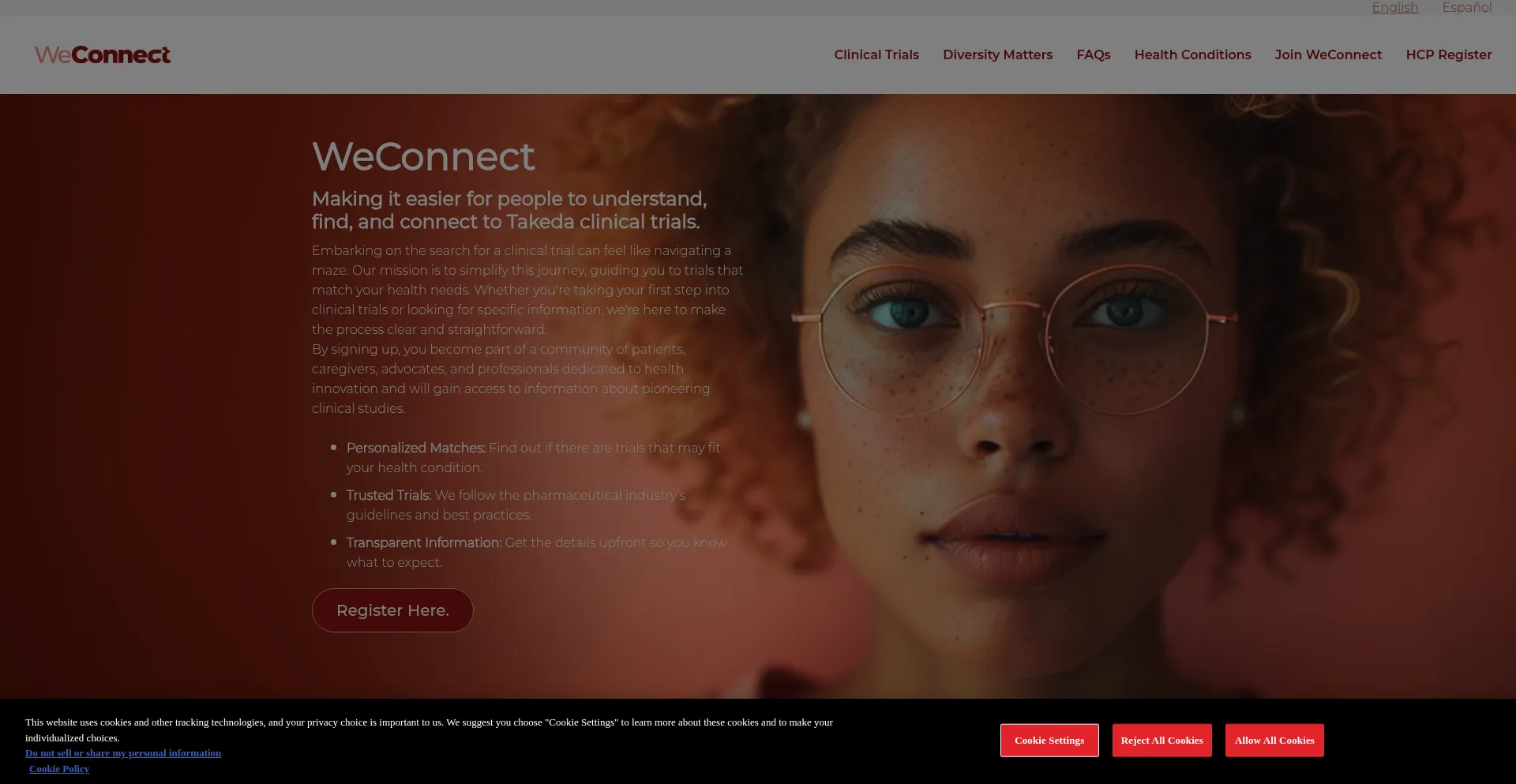Select Health Conditions in navigation

(x=1192, y=54)
